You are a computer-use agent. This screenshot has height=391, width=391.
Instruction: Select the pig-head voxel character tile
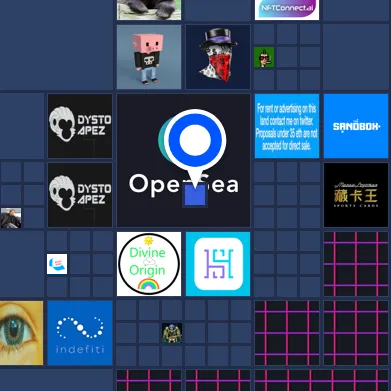pos(149,57)
